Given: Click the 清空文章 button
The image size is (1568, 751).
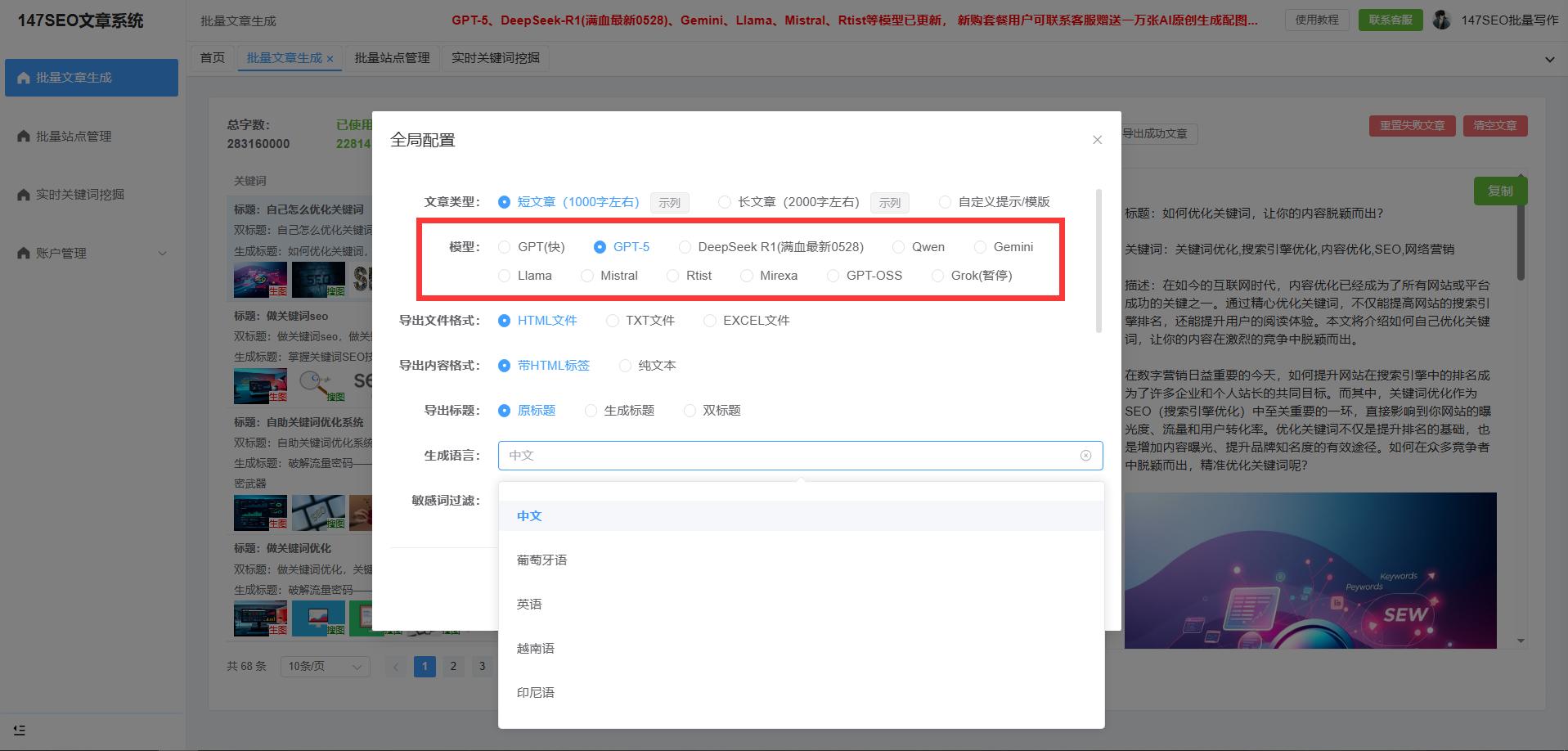Looking at the screenshot, I should pyautogui.click(x=1494, y=125).
